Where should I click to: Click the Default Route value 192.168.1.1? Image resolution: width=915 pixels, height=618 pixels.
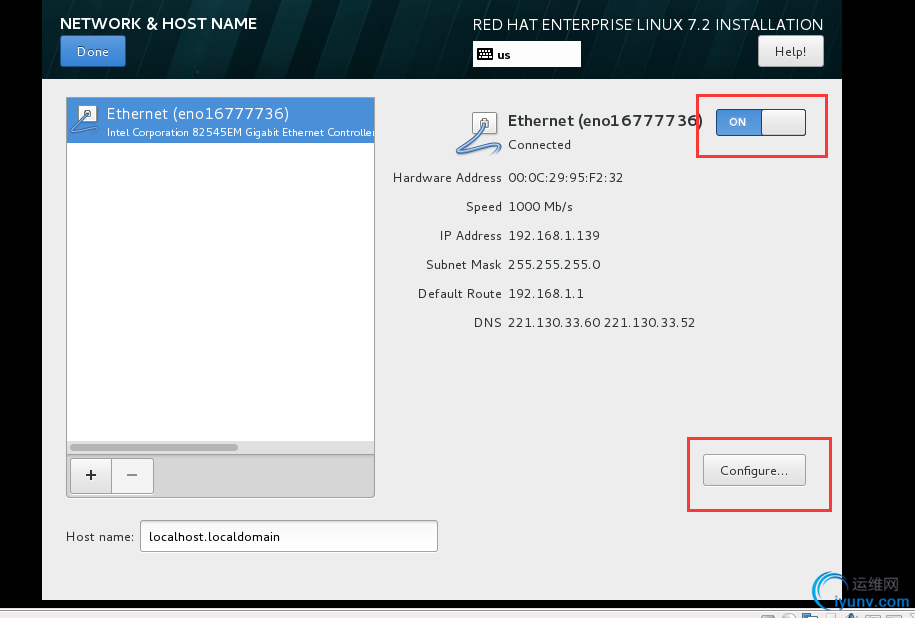click(546, 294)
